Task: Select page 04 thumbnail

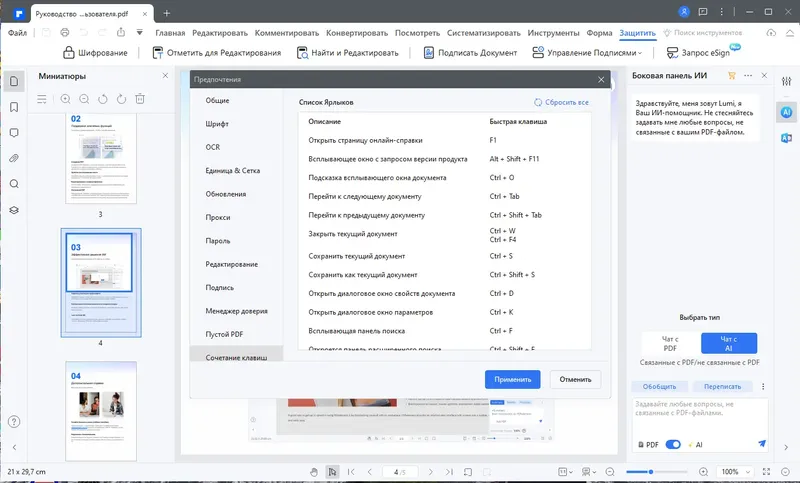Action: [x=101, y=411]
